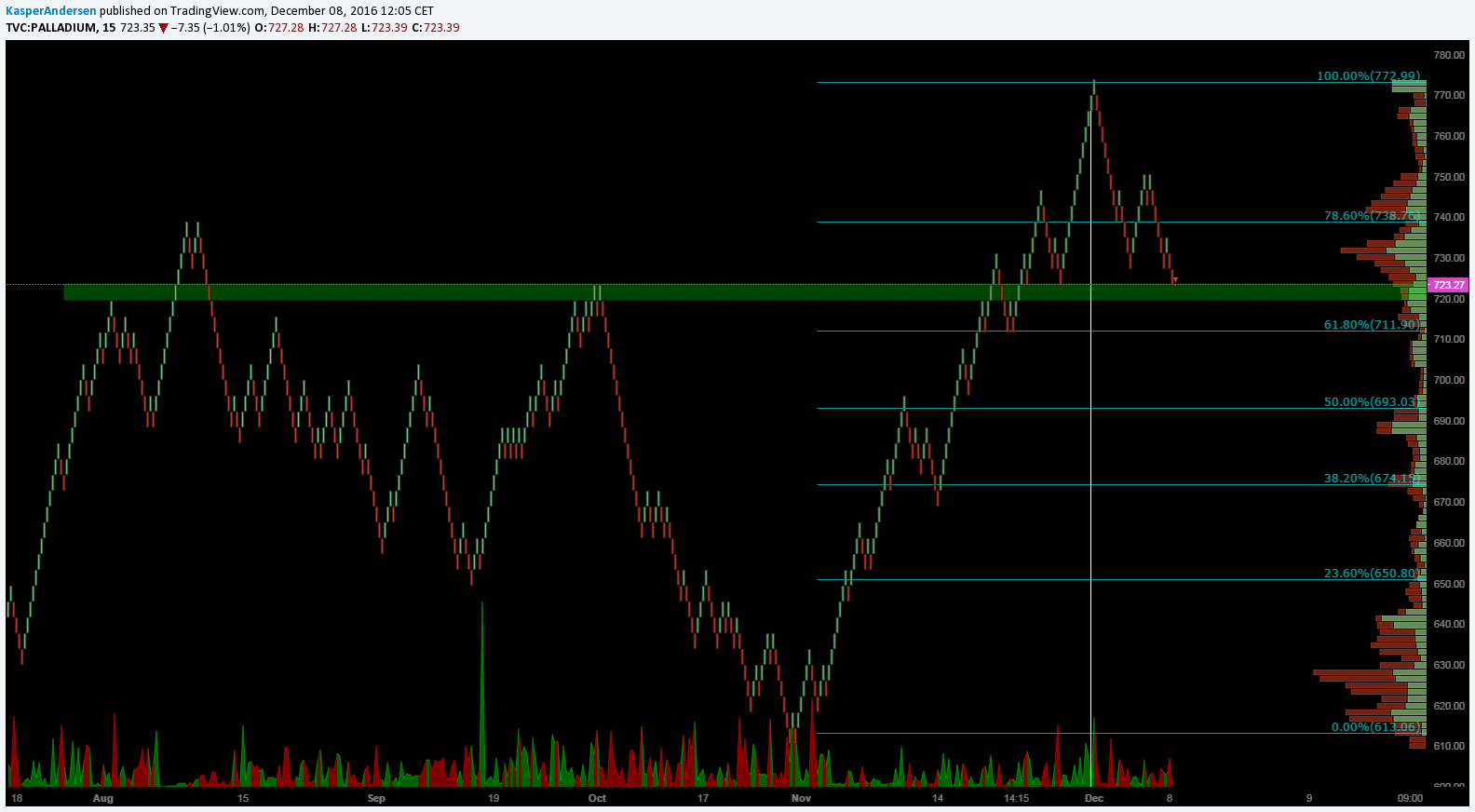Click the close price C:723.39

point(436,28)
